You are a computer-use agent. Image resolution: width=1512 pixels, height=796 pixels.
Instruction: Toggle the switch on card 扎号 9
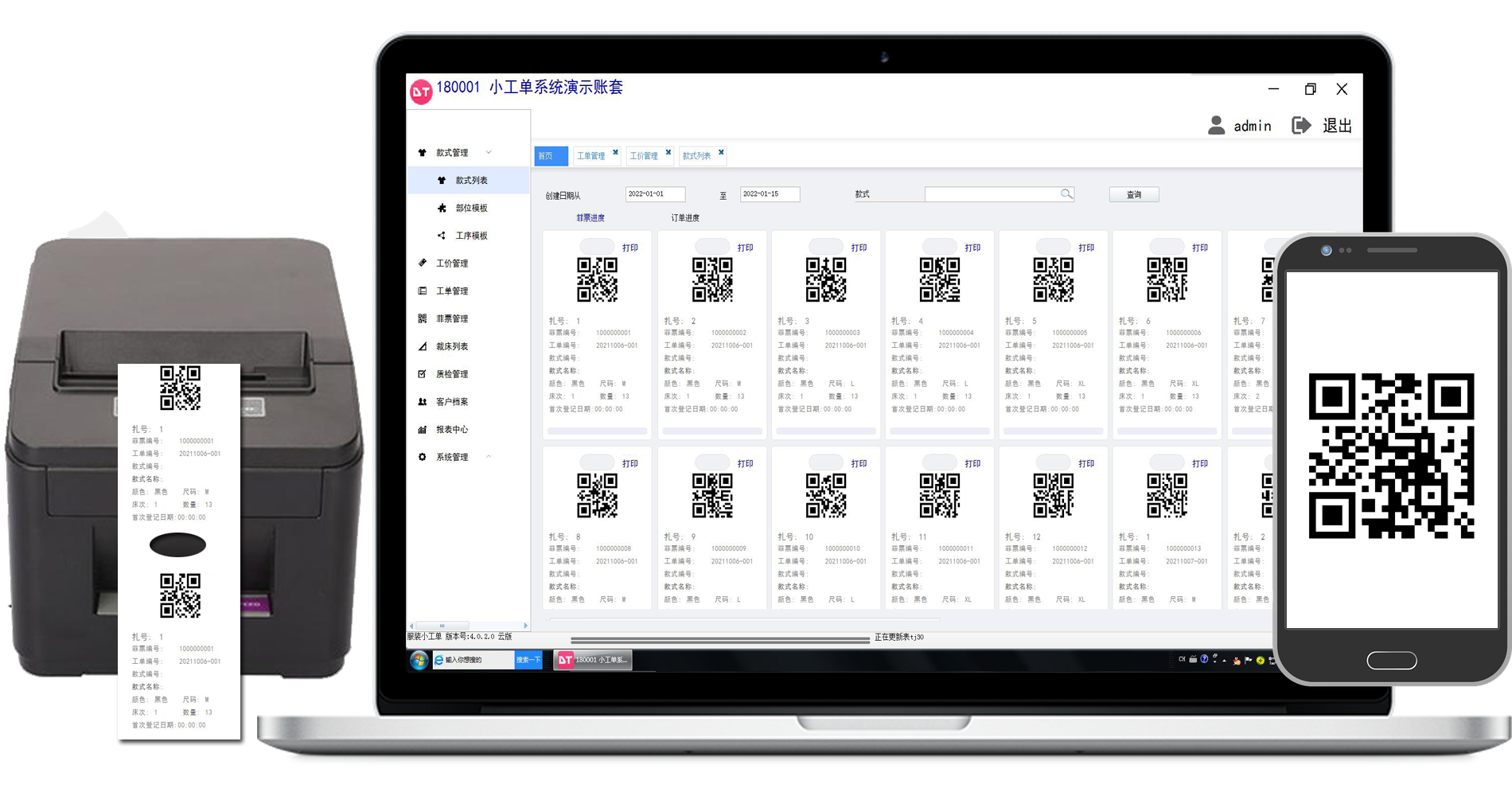tap(712, 462)
